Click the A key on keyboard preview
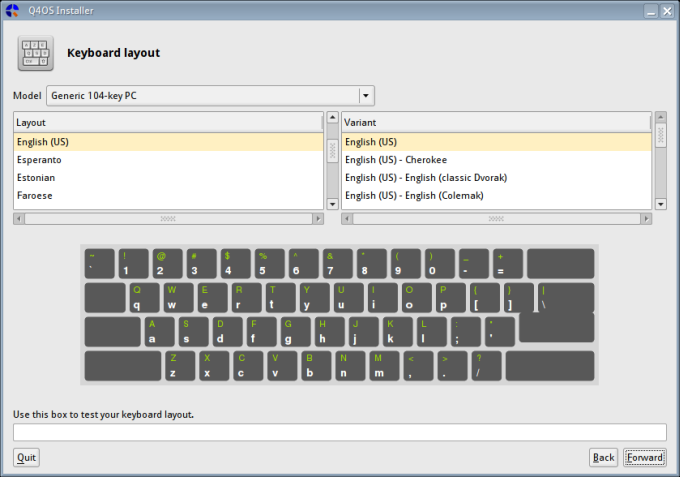The width and height of the screenshot is (680, 477). 160,332
